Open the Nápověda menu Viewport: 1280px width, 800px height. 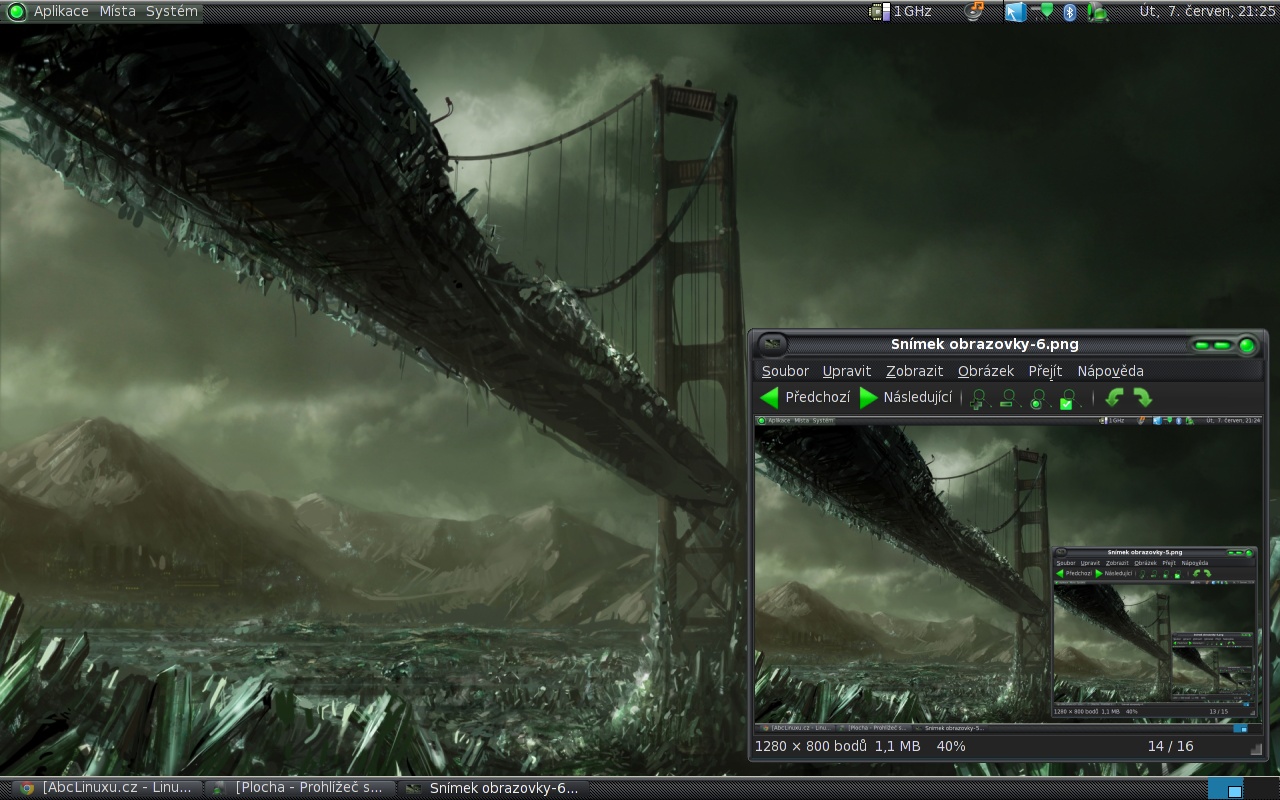[1110, 371]
